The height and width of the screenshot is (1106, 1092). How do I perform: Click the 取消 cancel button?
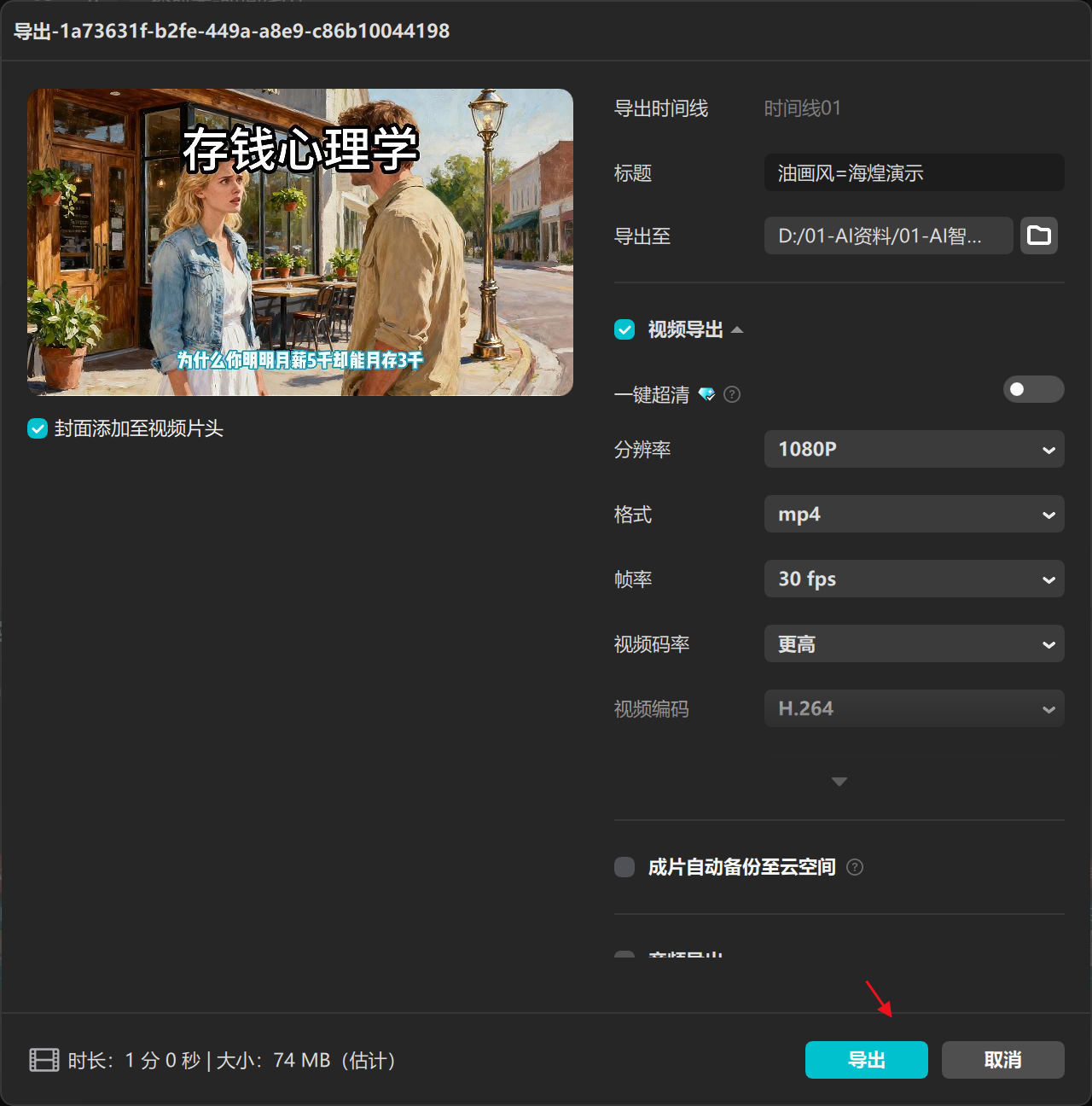(x=1002, y=1060)
